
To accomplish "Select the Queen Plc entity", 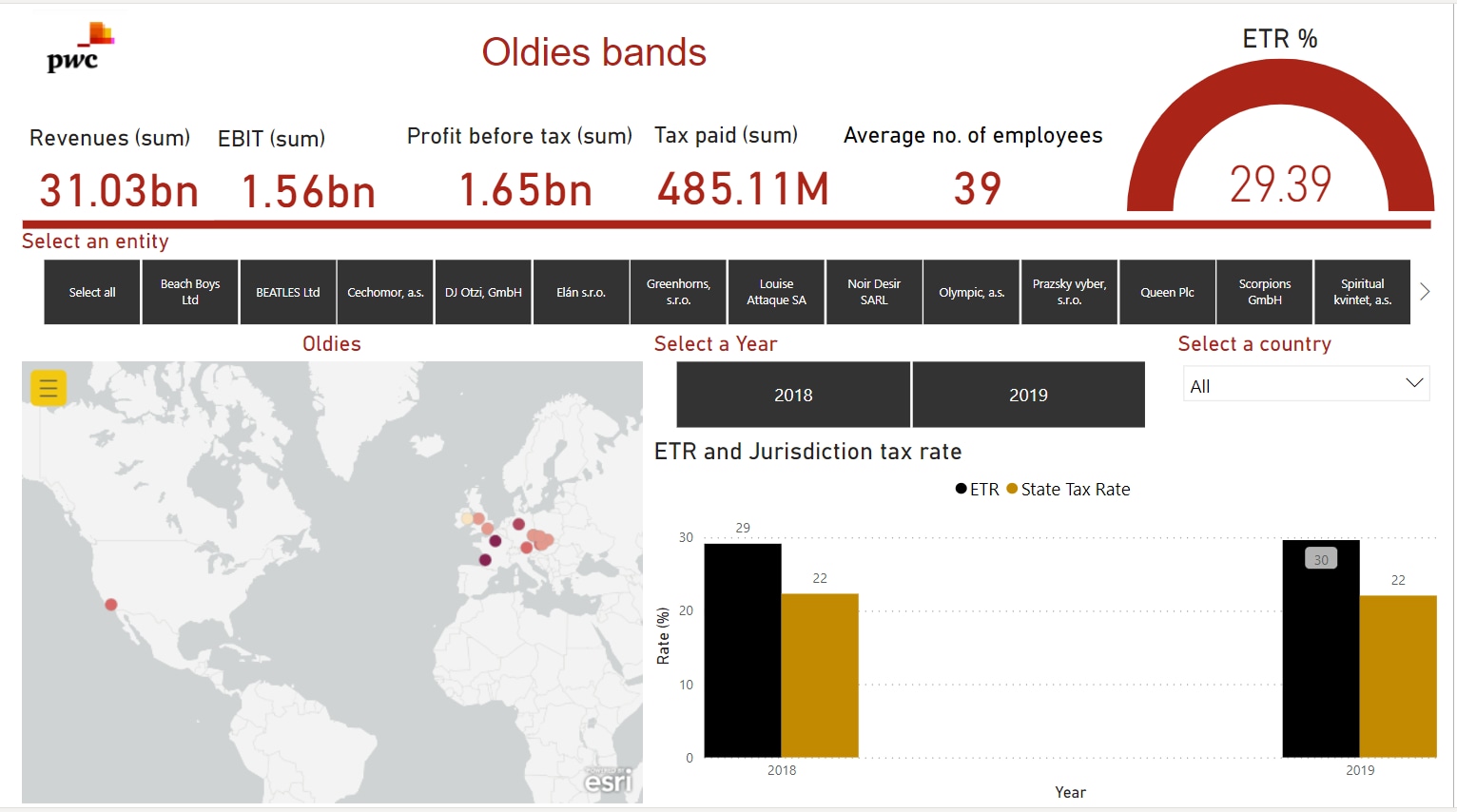I will tap(1167, 292).
